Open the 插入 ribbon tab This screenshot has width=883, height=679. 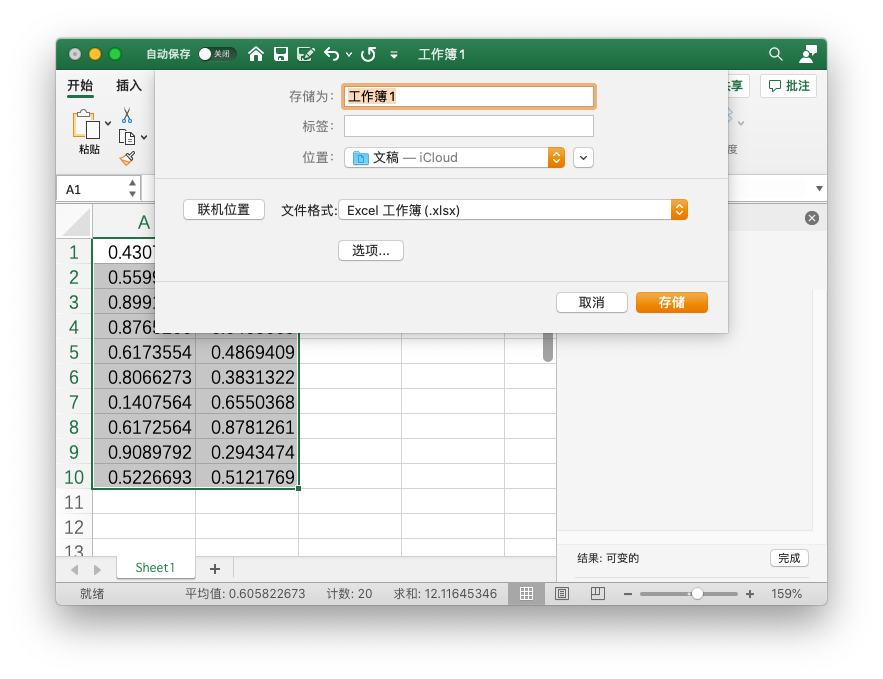129,86
